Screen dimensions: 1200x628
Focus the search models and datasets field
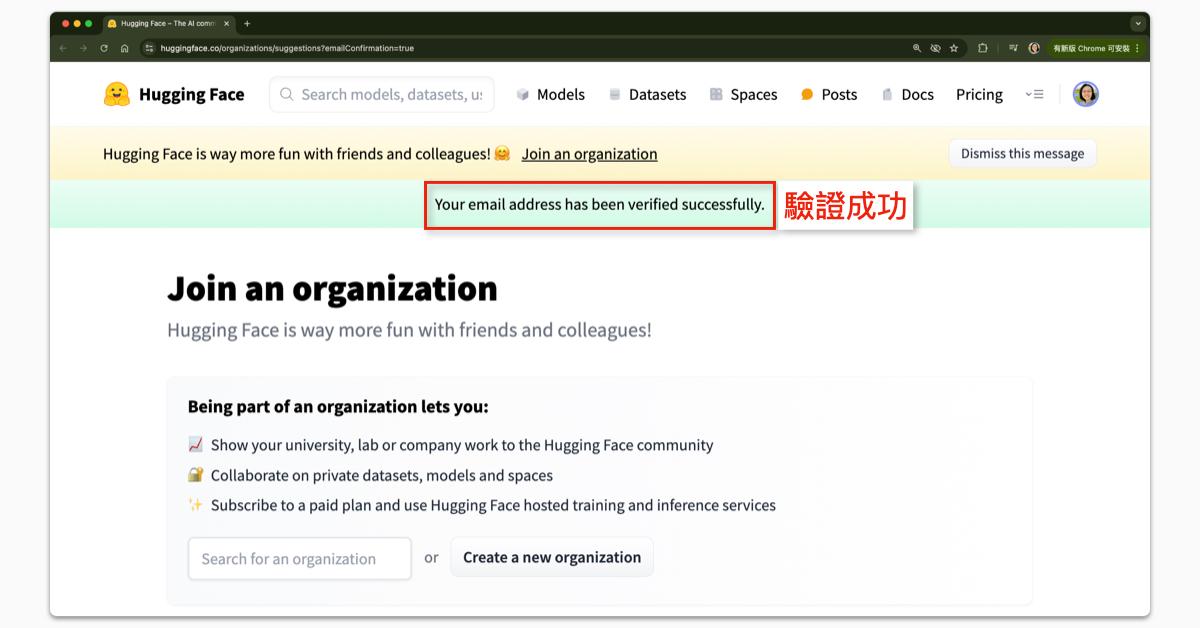pyautogui.click(x=382, y=94)
